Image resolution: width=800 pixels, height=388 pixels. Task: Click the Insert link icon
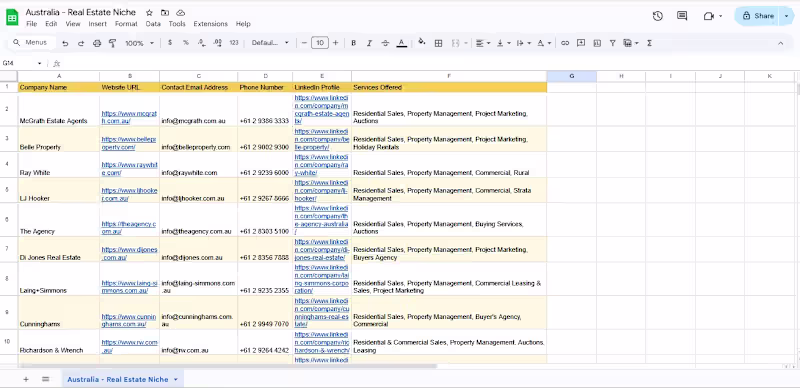[565, 43]
